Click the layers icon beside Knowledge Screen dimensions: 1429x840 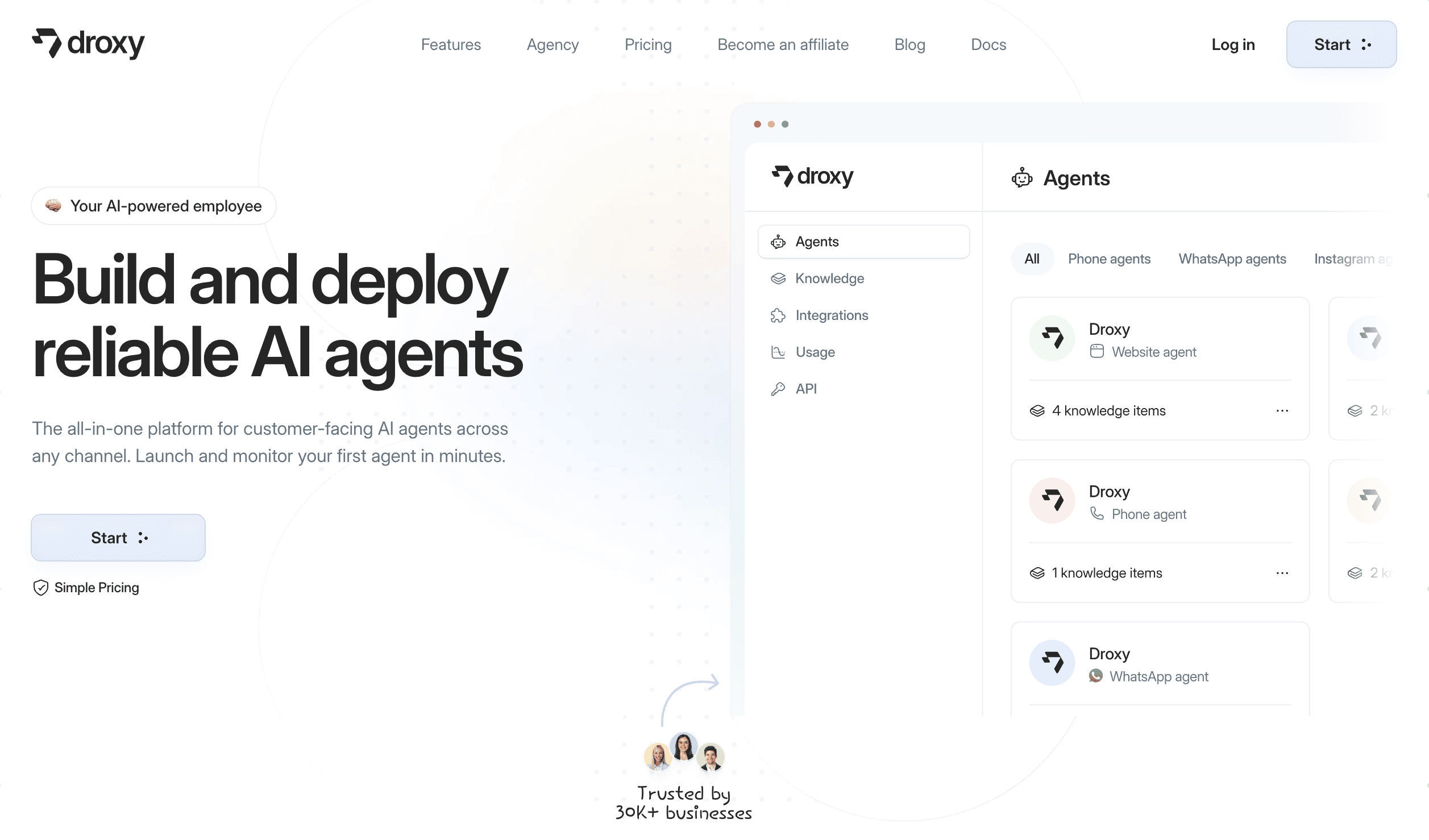[778, 278]
